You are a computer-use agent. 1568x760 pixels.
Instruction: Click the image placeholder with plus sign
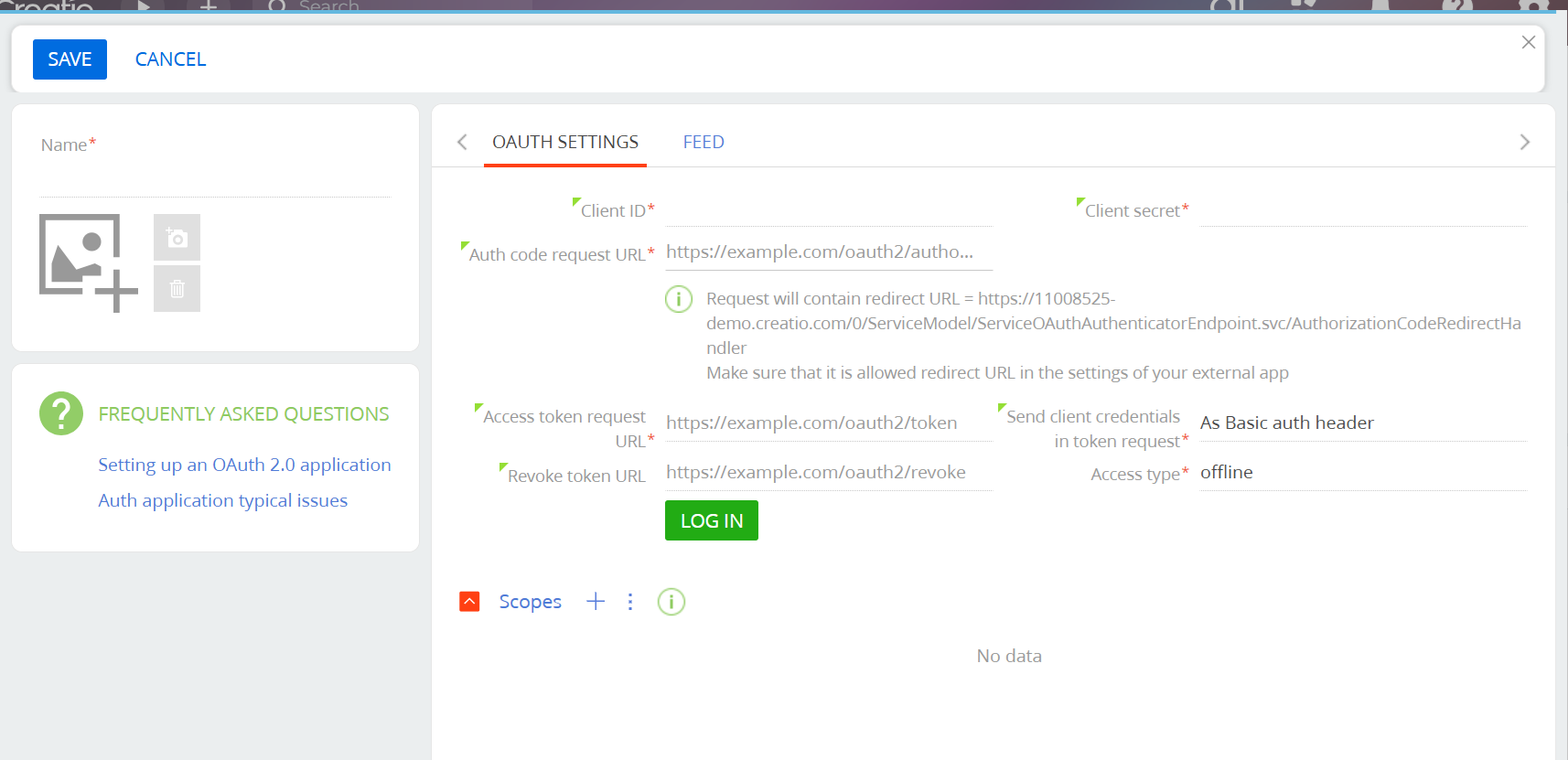coord(87,262)
